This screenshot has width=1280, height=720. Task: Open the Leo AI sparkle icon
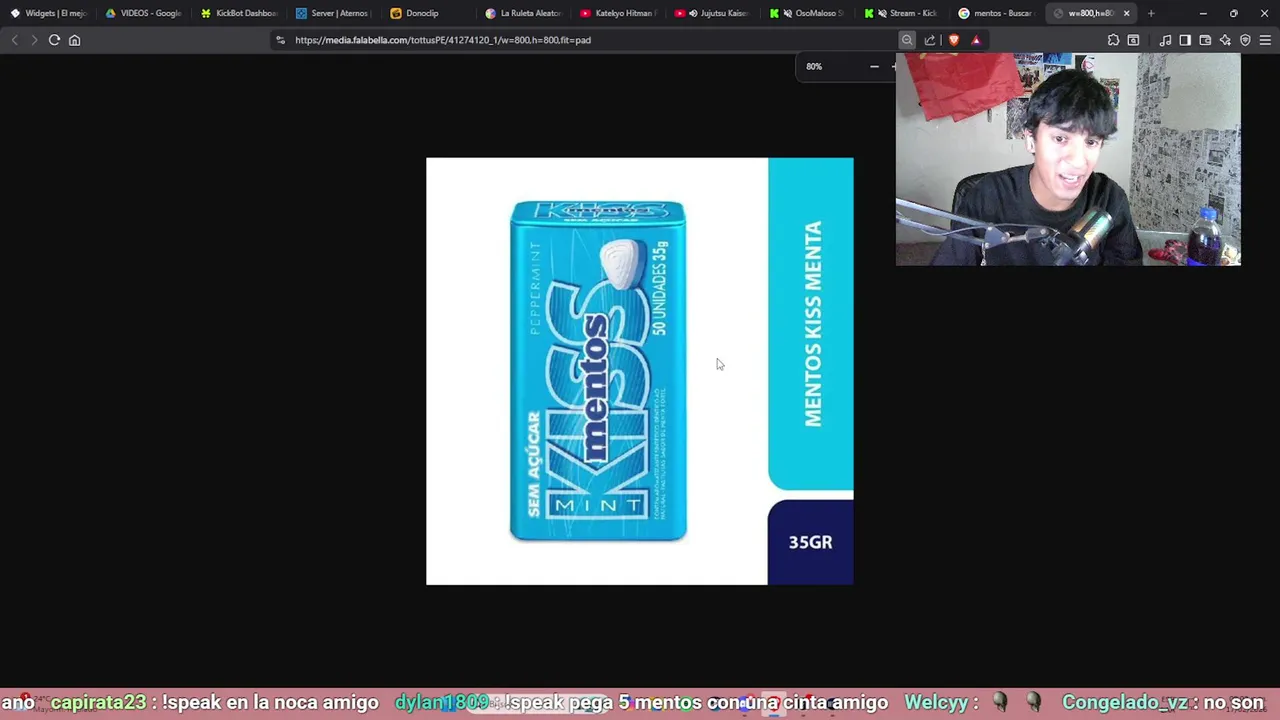[1225, 40]
